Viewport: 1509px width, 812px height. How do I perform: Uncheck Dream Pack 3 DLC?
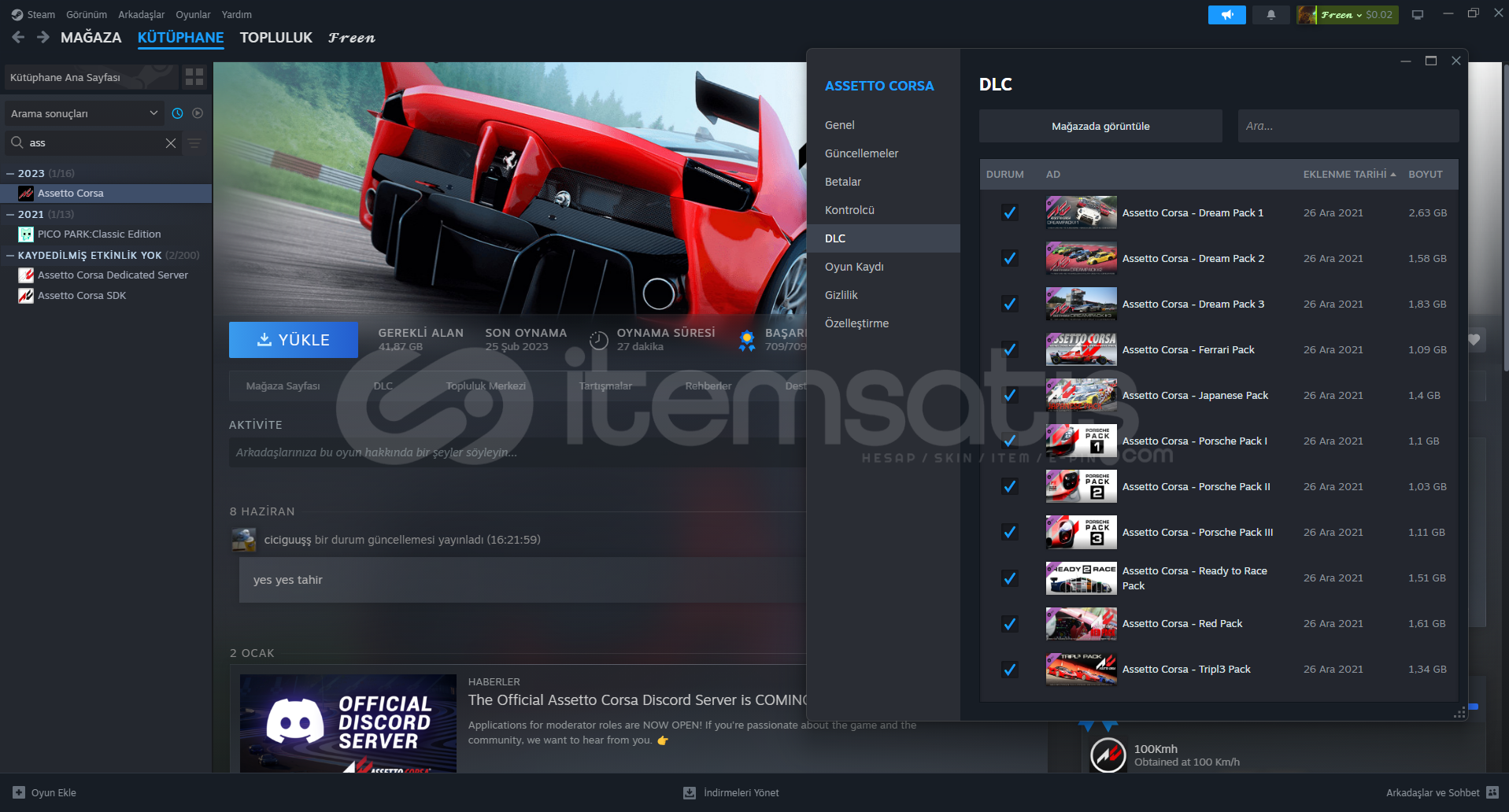tap(1009, 304)
